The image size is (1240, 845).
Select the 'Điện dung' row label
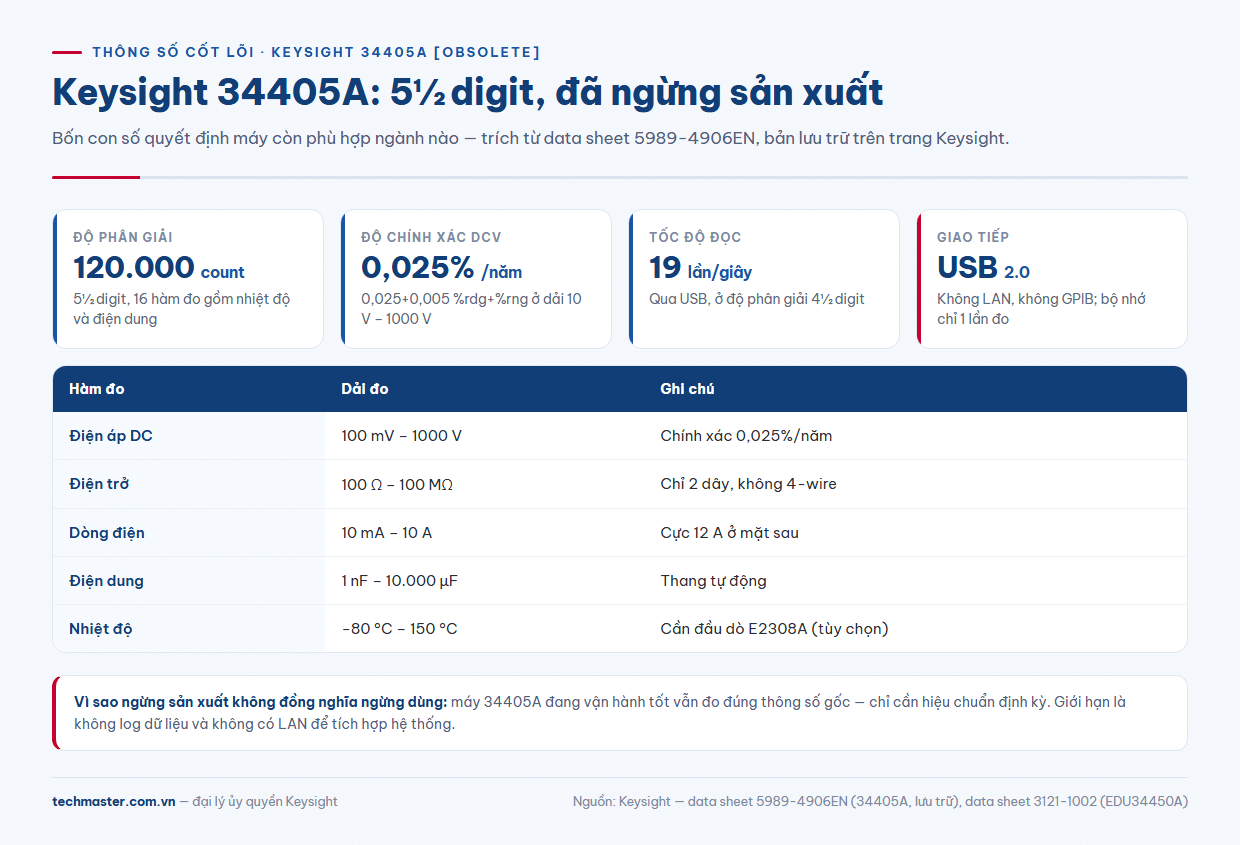pyautogui.click(x=106, y=581)
